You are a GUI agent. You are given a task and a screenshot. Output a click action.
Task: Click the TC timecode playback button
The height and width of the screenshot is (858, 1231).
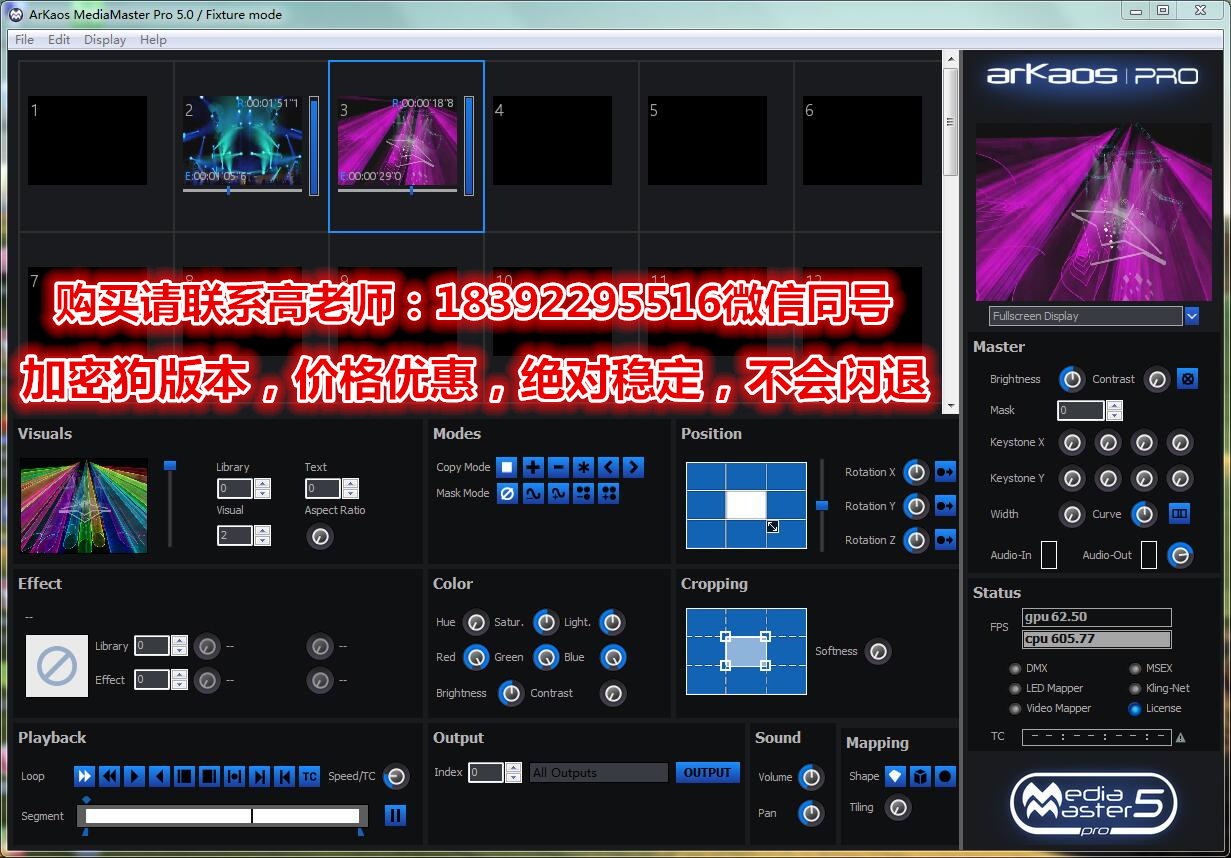(x=310, y=776)
